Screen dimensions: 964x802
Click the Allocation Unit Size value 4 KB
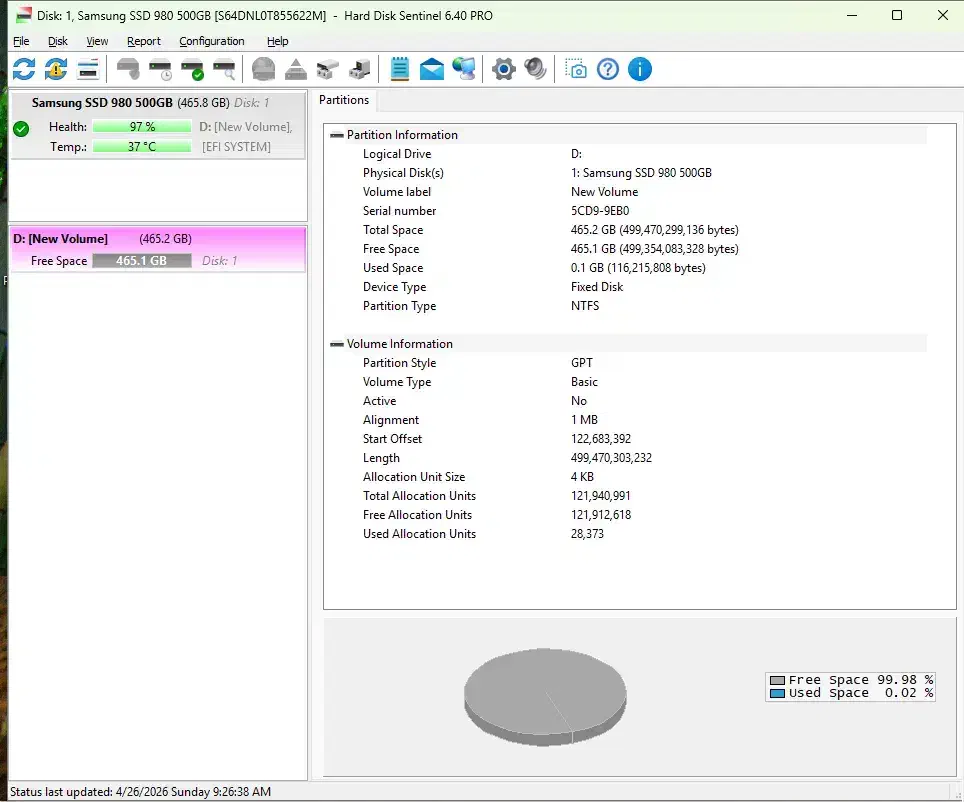[x=582, y=477]
